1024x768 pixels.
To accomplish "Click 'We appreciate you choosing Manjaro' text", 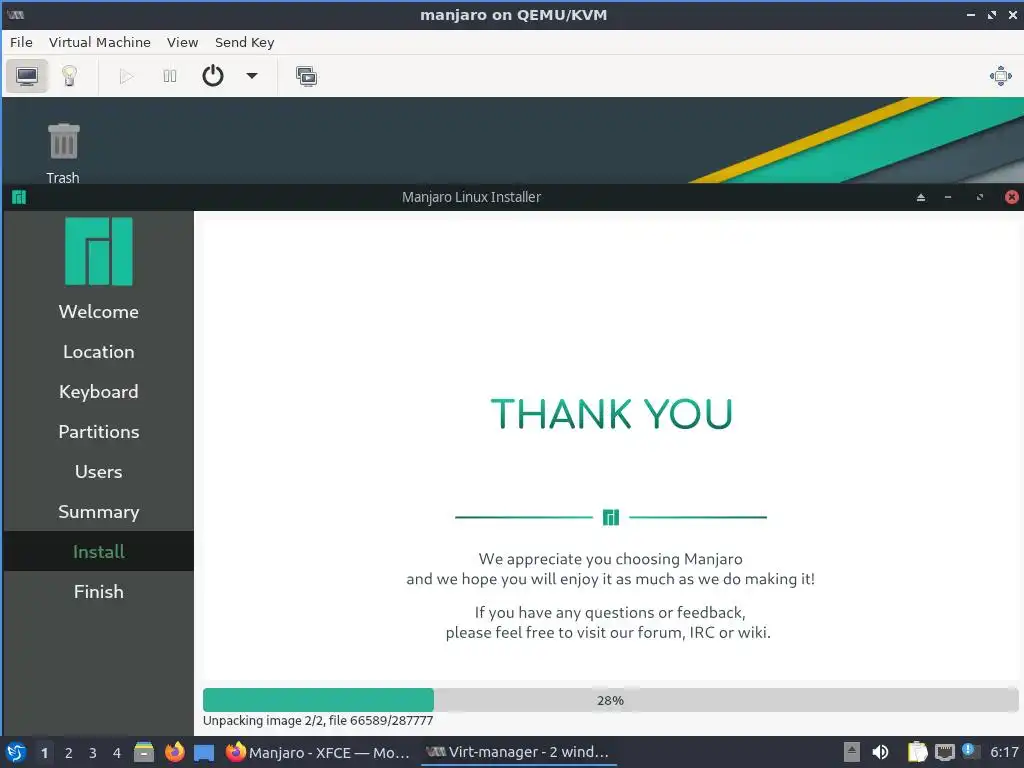I will [x=611, y=559].
